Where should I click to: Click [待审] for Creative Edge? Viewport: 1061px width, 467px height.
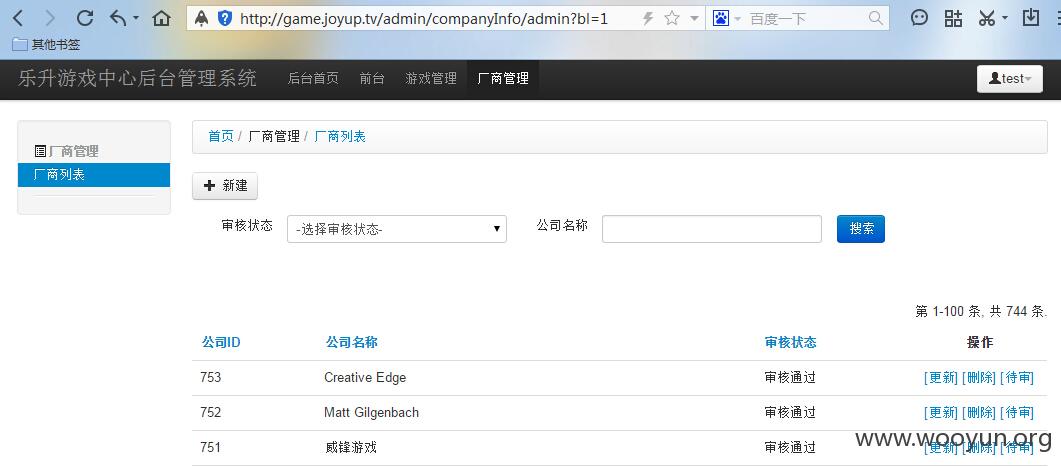1017,378
